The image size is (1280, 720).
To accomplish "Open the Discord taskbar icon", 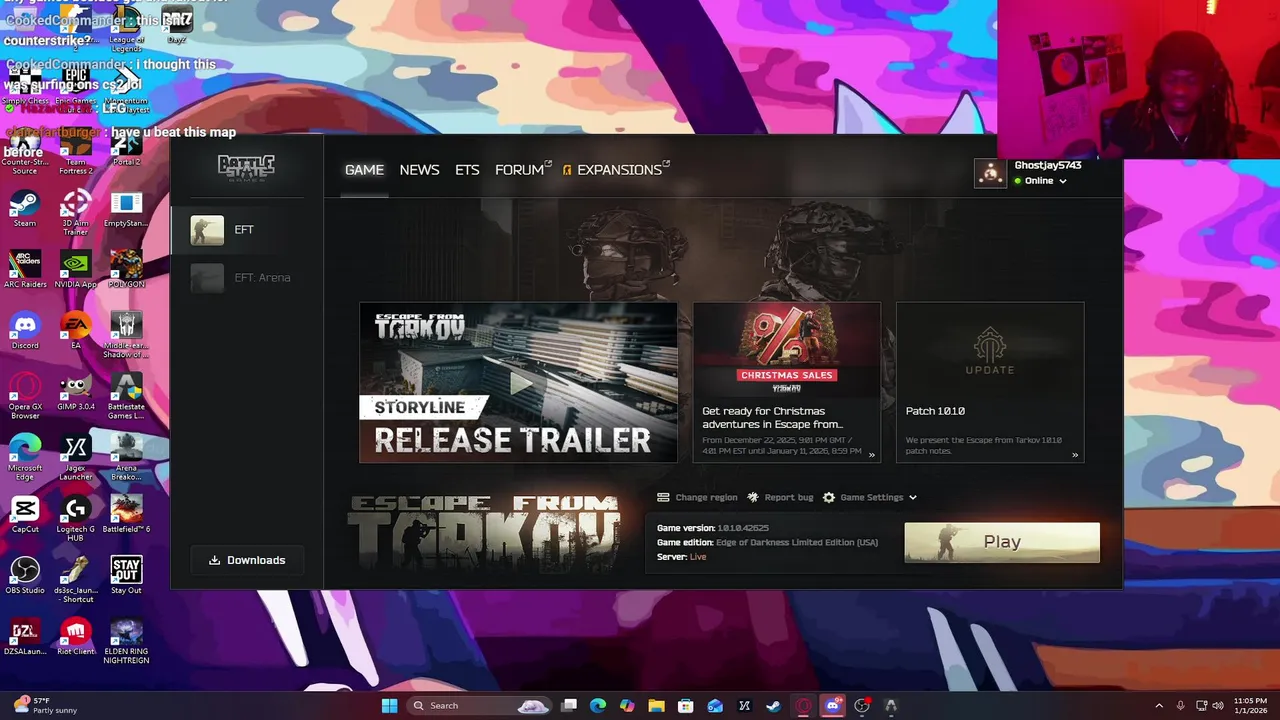I will [x=832, y=705].
